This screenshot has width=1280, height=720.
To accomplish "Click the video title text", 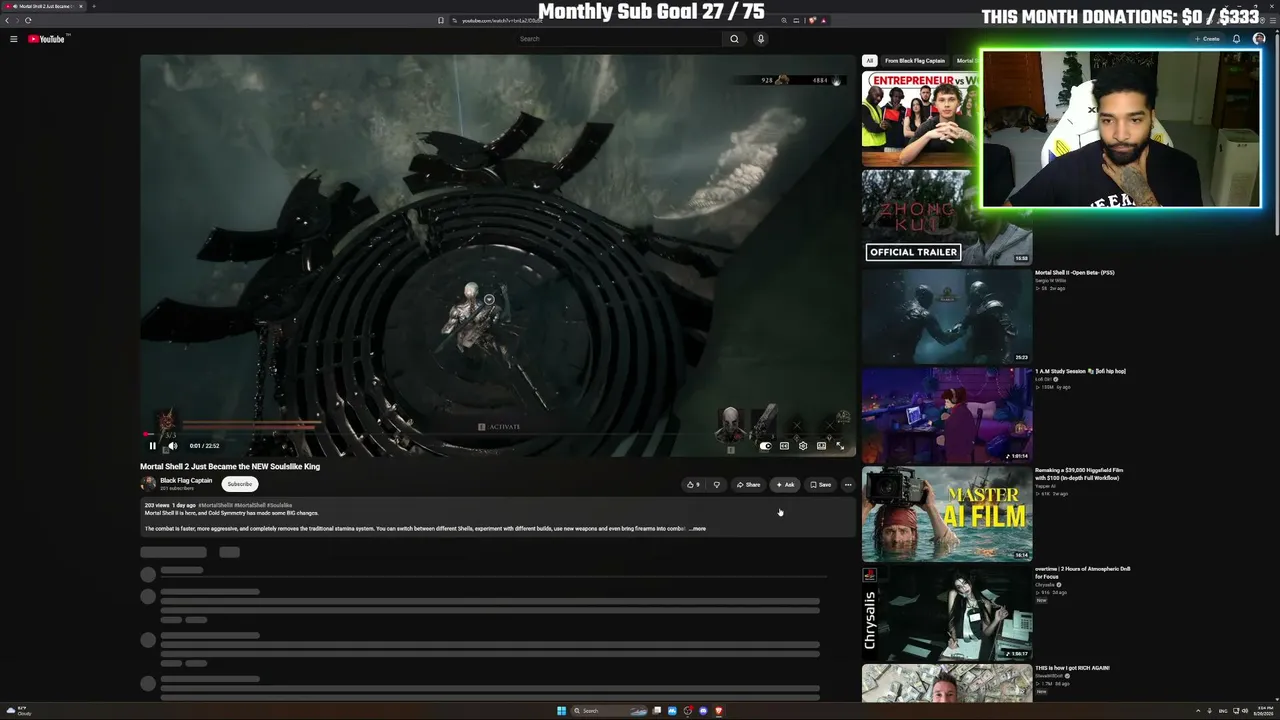I will [230, 467].
